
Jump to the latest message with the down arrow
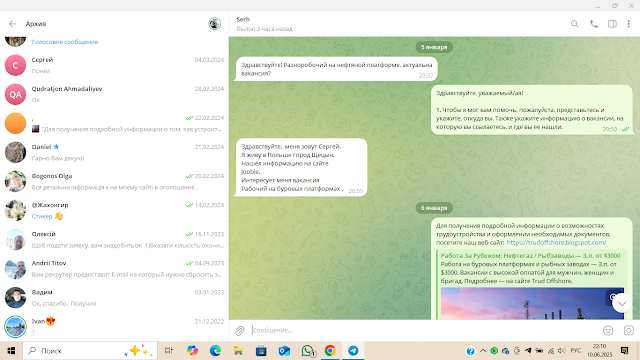tap(622, 303)
